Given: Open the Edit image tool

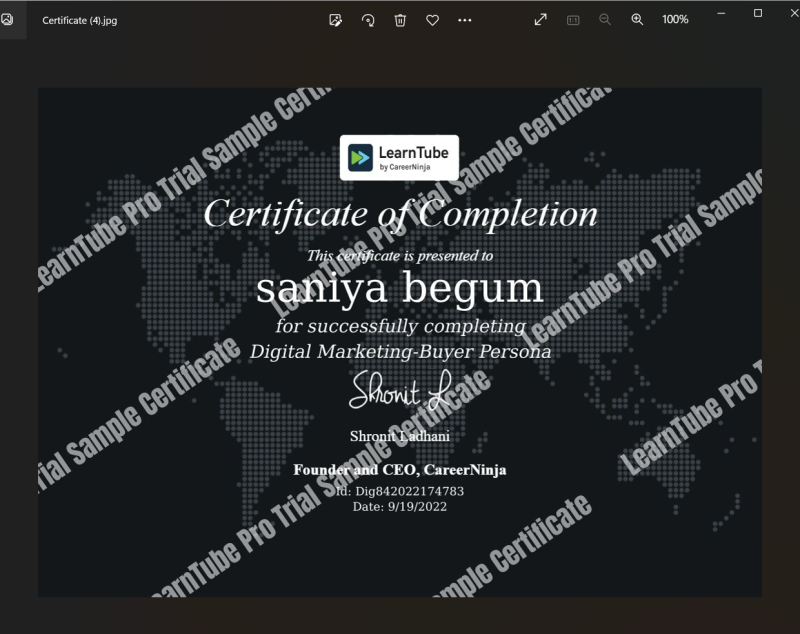Looking at the screenshot, I should pyautogui.click(x=336, y=20).
